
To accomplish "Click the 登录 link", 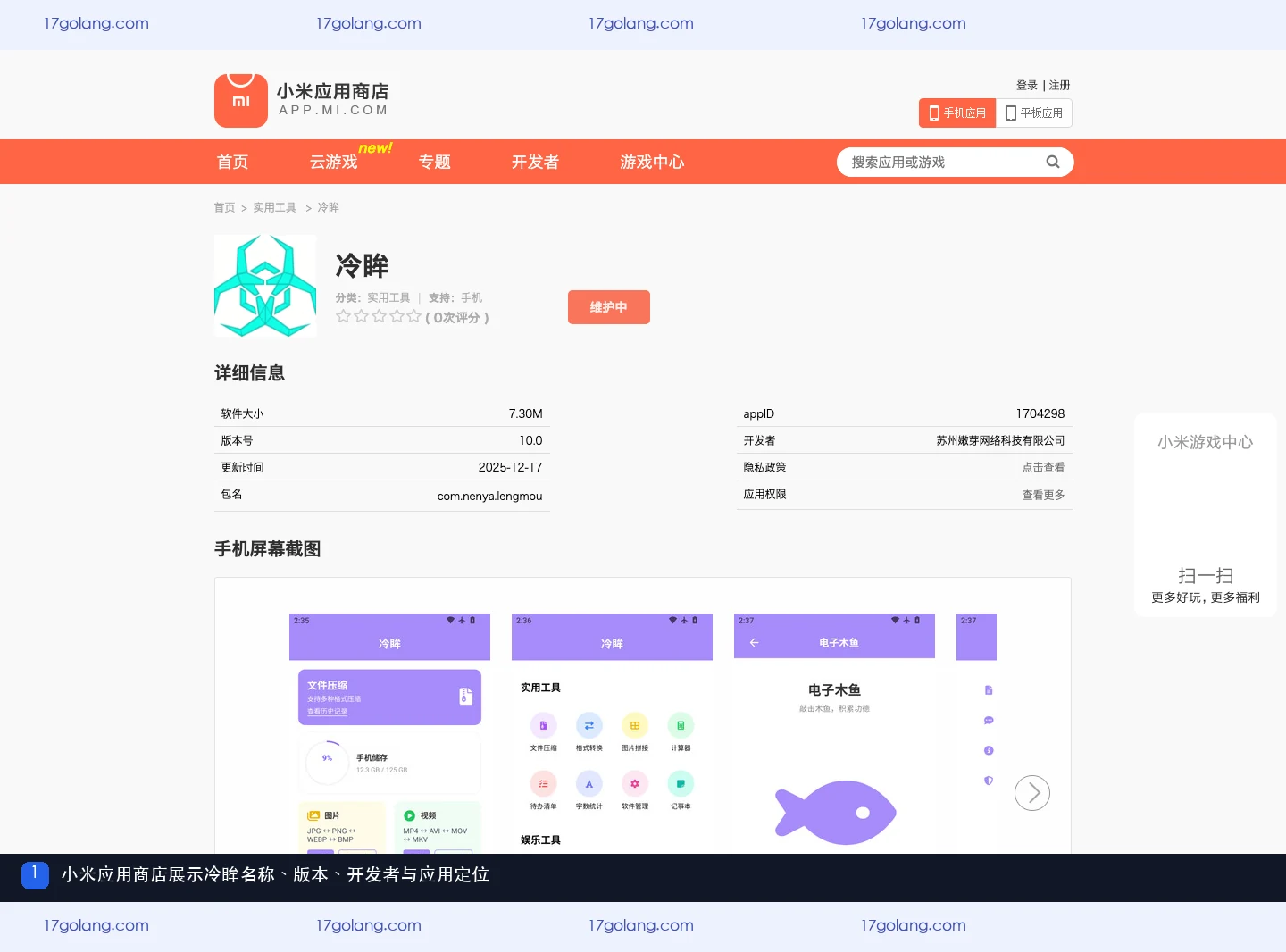I will [x=1027, y=85].
